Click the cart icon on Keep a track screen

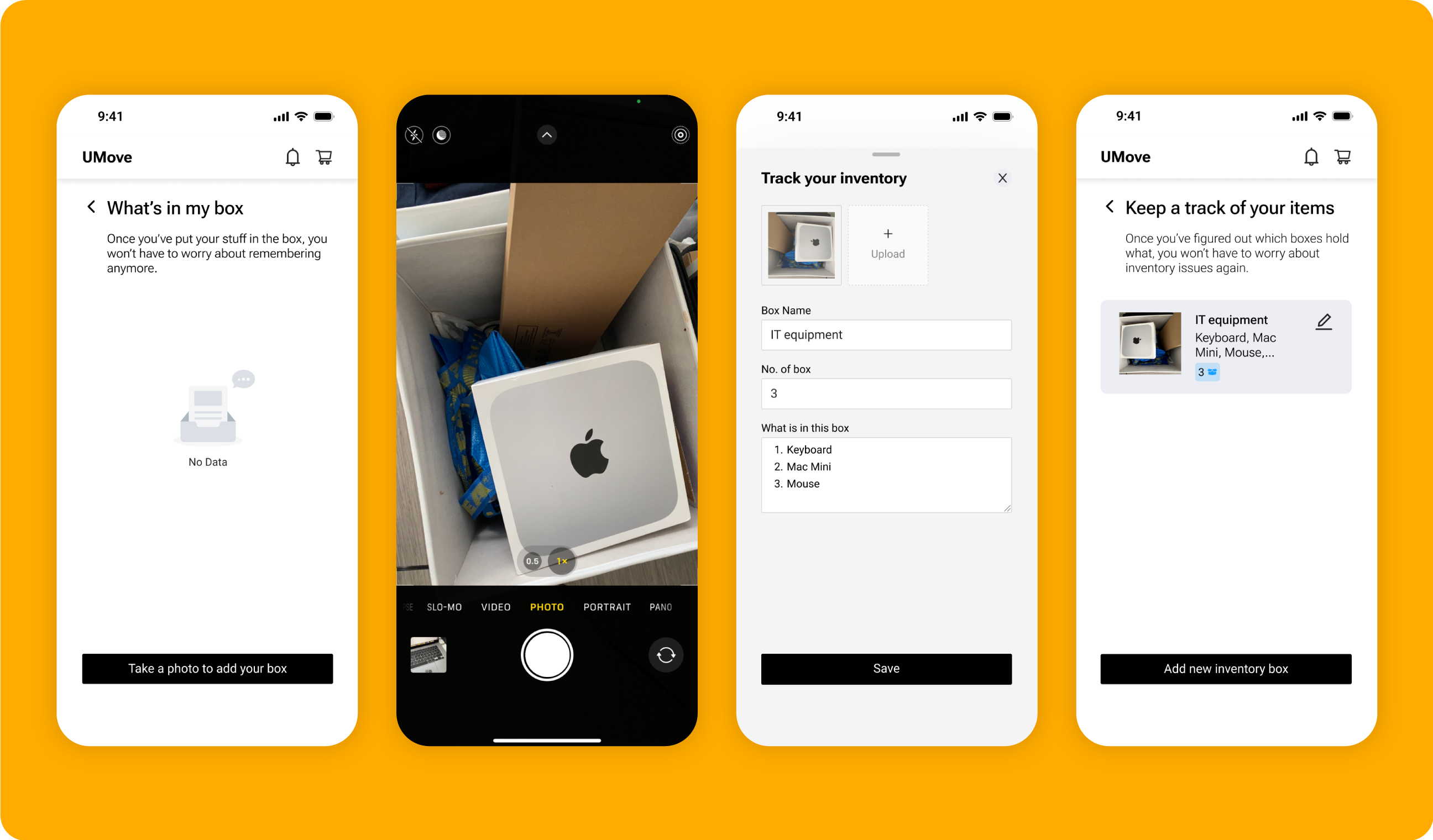1343,157
